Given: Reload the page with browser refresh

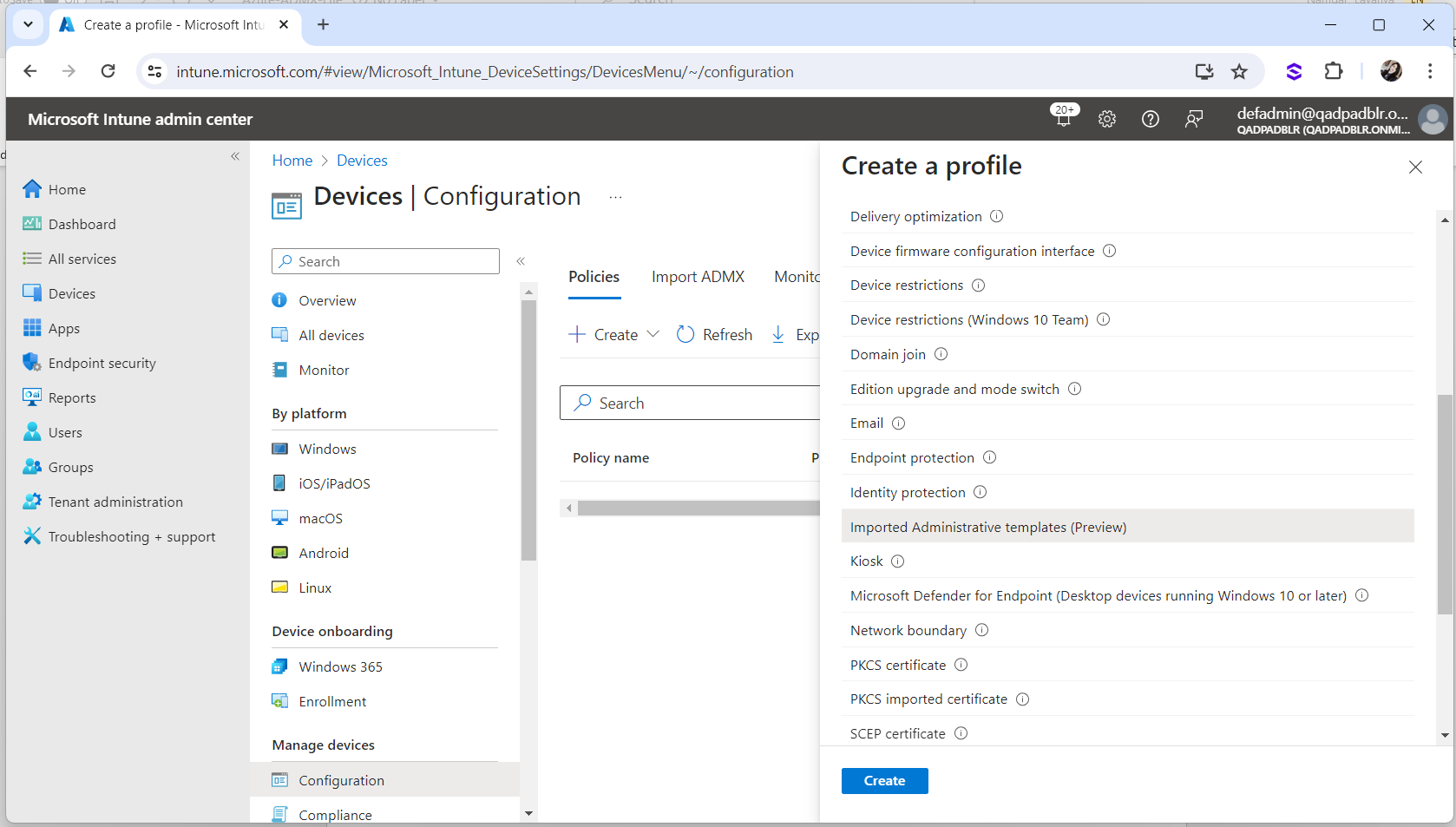Looking at the screenshot, I should point(108,71).
